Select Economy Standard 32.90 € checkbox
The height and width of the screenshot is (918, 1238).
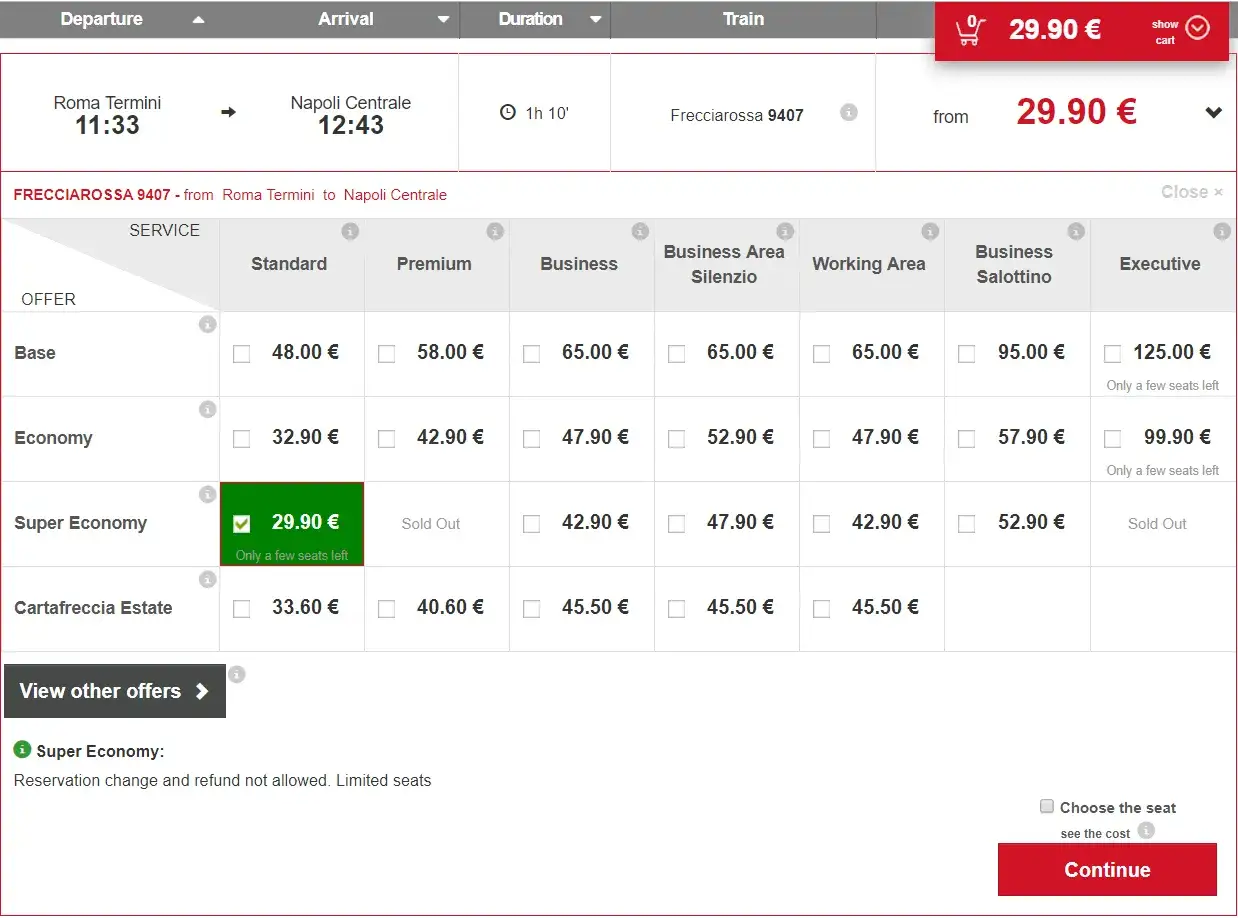click(242, 439)
